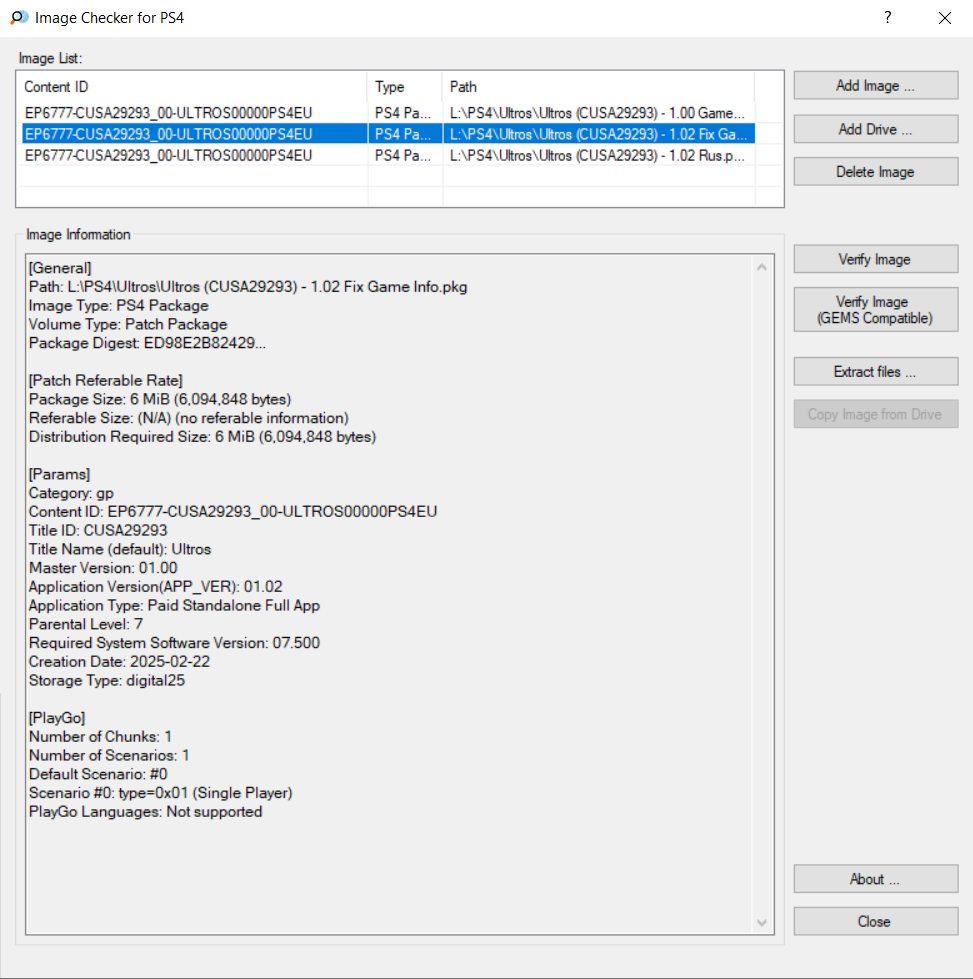Click the [PlayGo] heading
Image resolution: width=973 pixels, height=979 pixels.
57,718
